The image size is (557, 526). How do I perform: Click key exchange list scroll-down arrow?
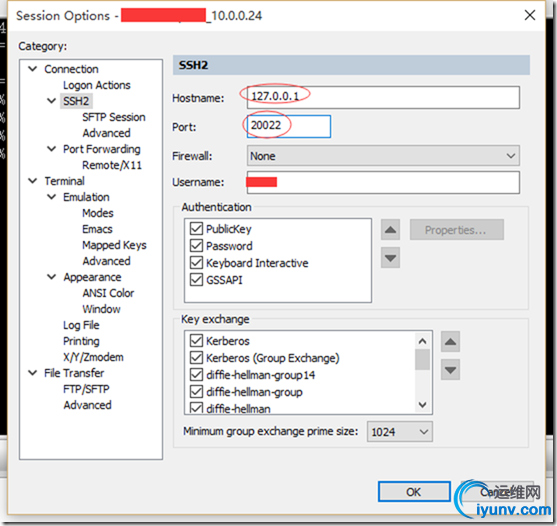[422, 405]
